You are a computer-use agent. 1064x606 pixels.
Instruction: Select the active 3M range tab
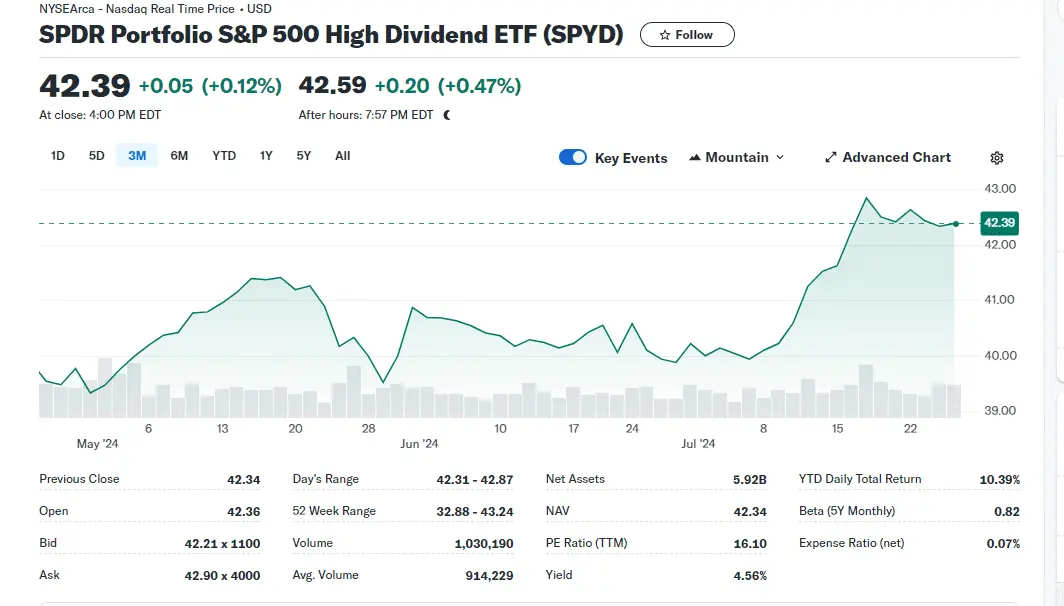click(x=137, y=156)
